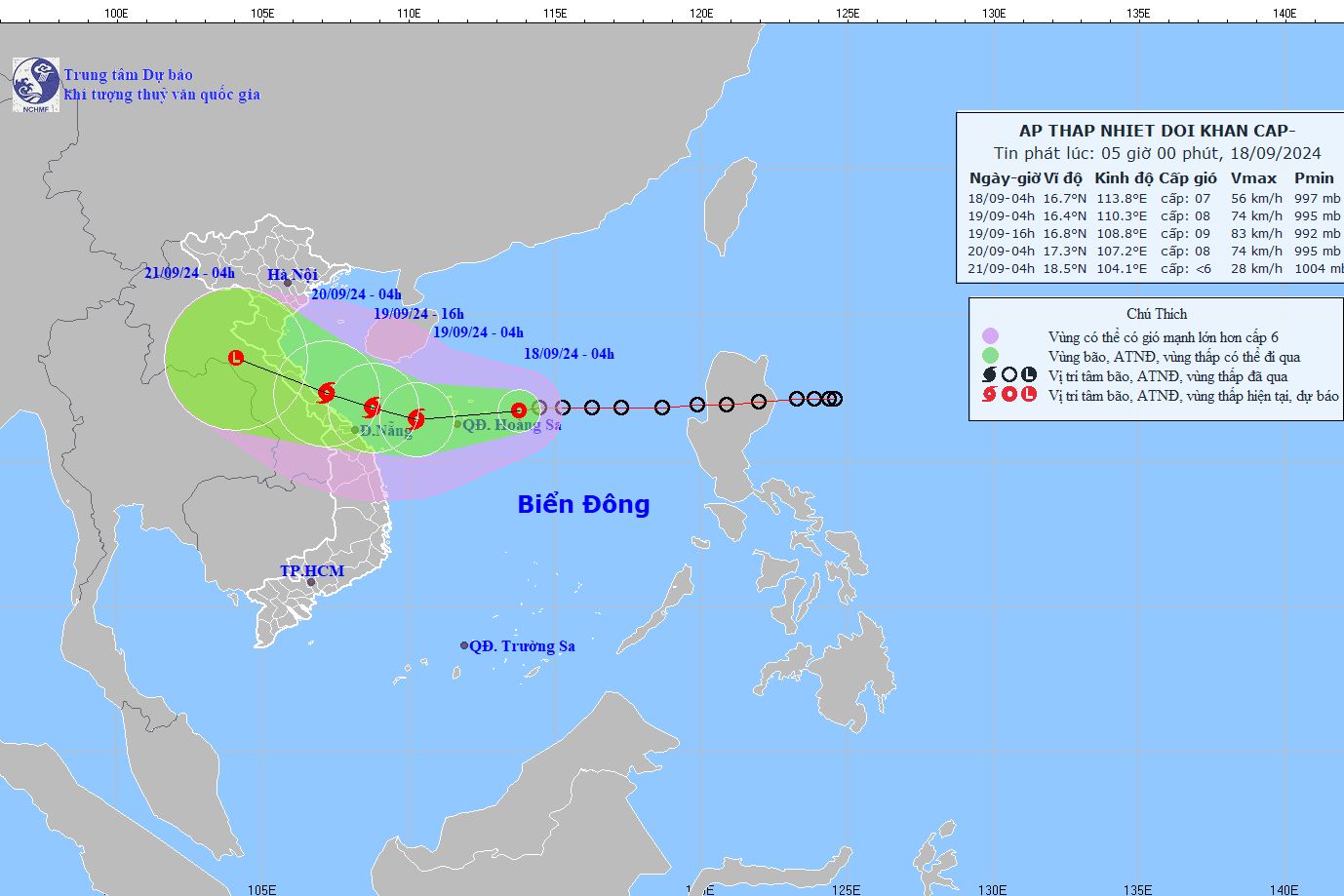Click the 'Trung tâm Dự báo' heading text

[129, 75]
